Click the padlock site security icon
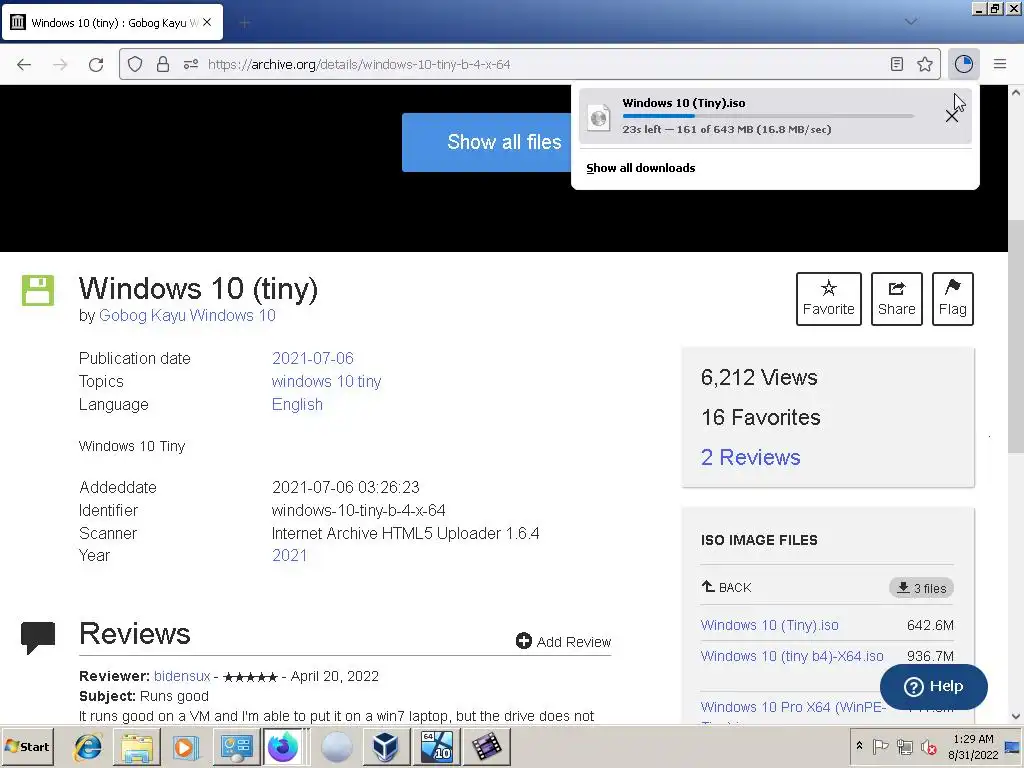1024x768 pixels. pyautogui.click(x=163, y=64)
